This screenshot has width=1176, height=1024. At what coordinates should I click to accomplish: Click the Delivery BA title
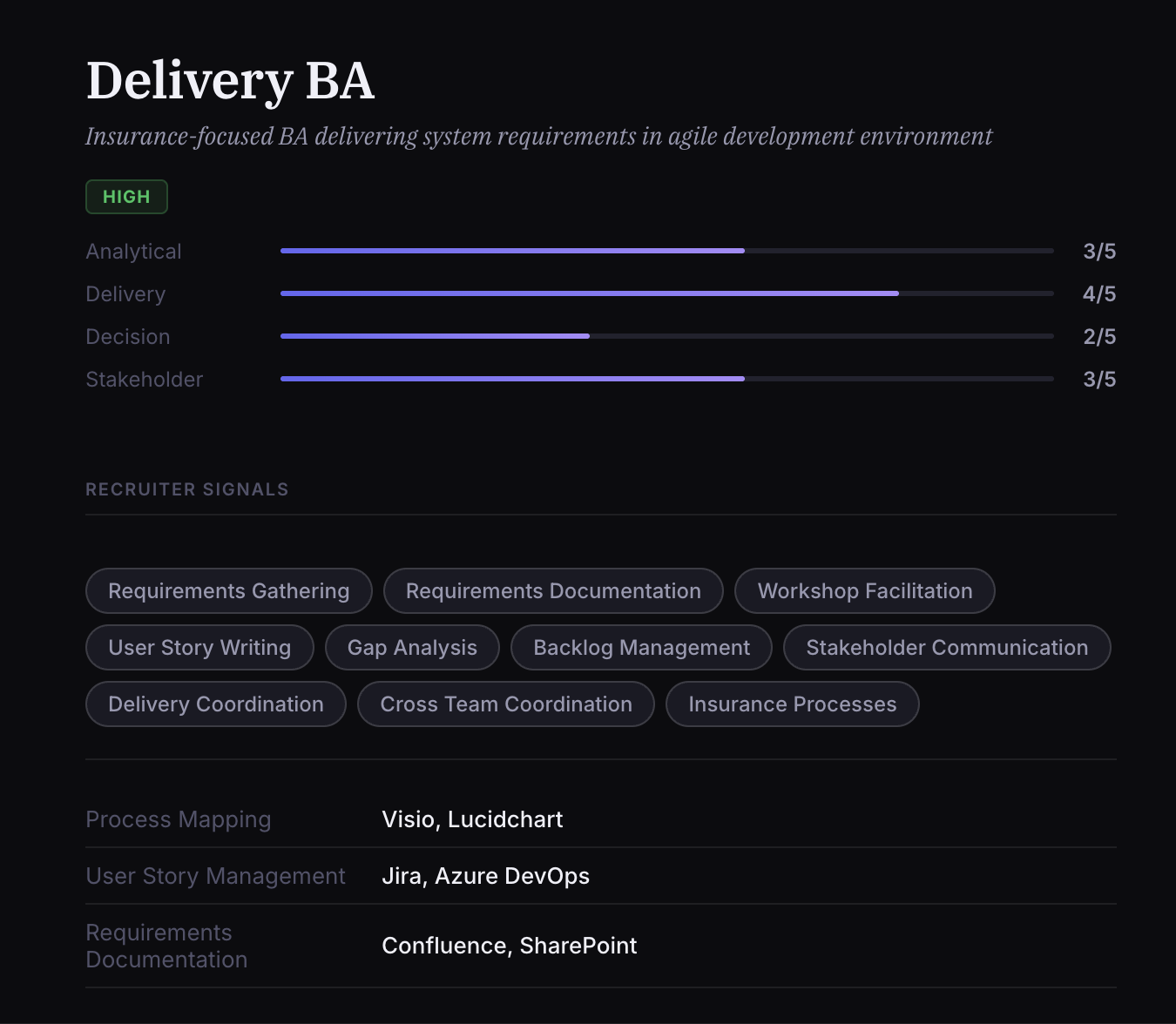[229, 80]
